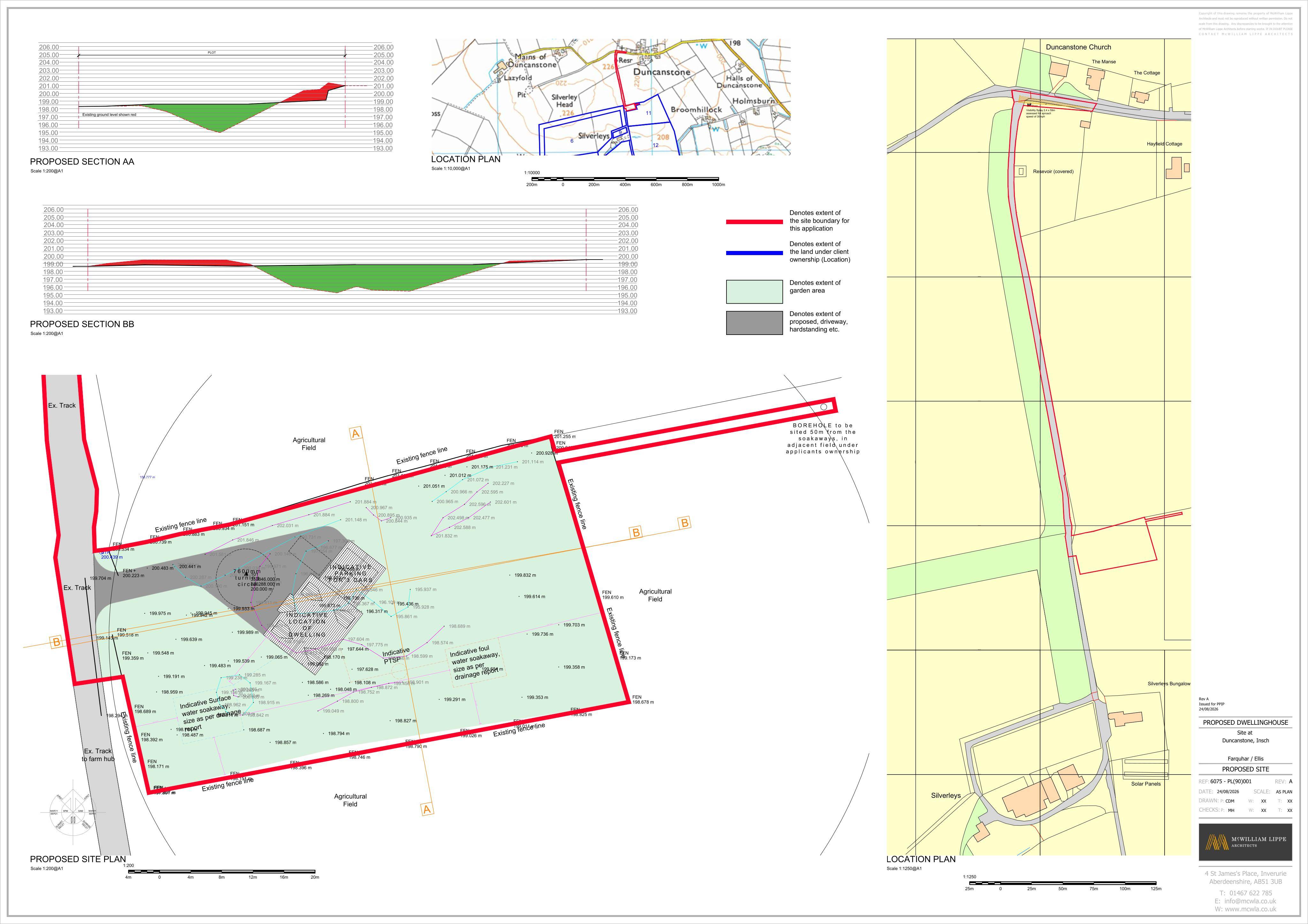
Task: Click the 'Farquhar / Ellis' client name
Action: coord(1245,759)
